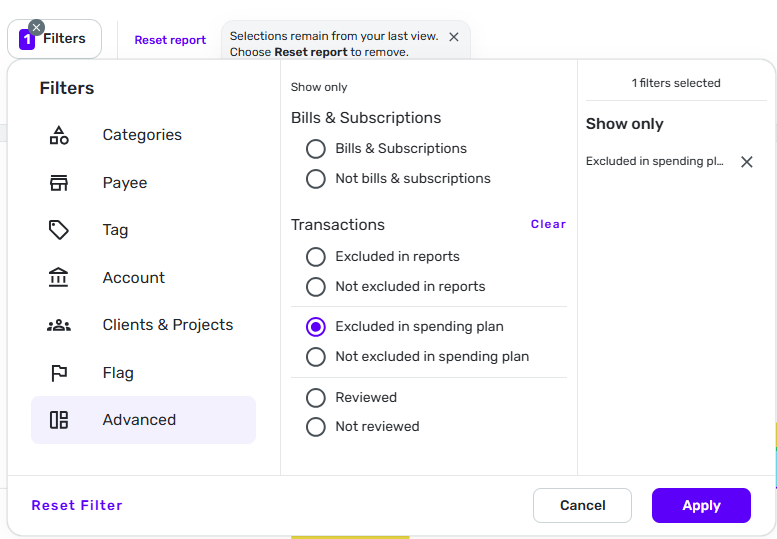This screenshot has width=777, height=539.
Task: Click the Advanced layout icon
Action: (x=59, y=420)
